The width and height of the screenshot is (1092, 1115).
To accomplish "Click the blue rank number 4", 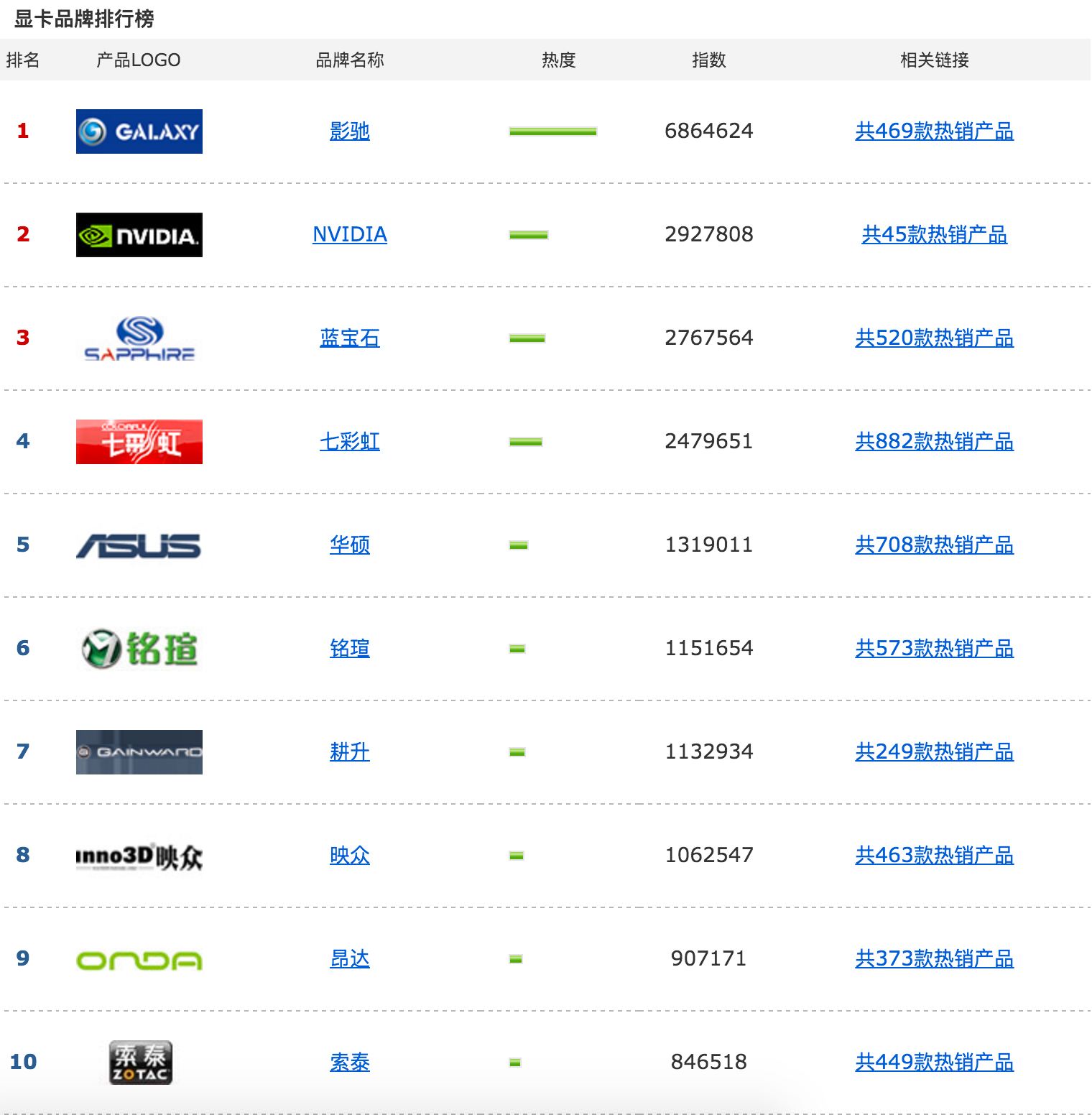I will (x=23, y=441).
